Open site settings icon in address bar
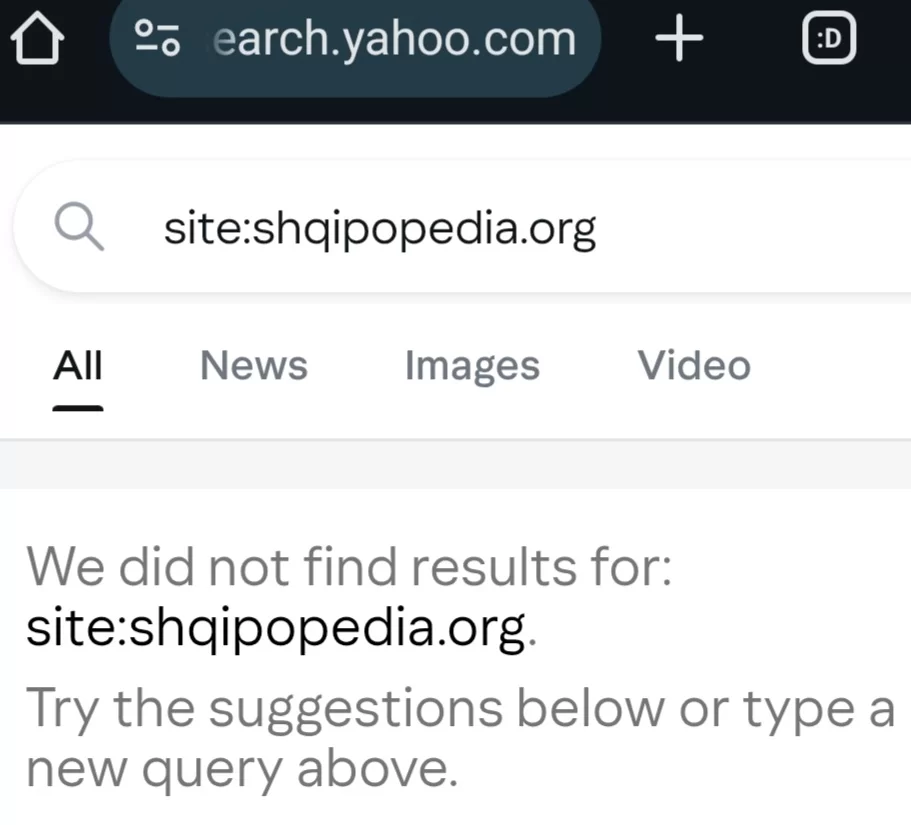The width and height of the screenshot is (911, 825). [158, 38]
